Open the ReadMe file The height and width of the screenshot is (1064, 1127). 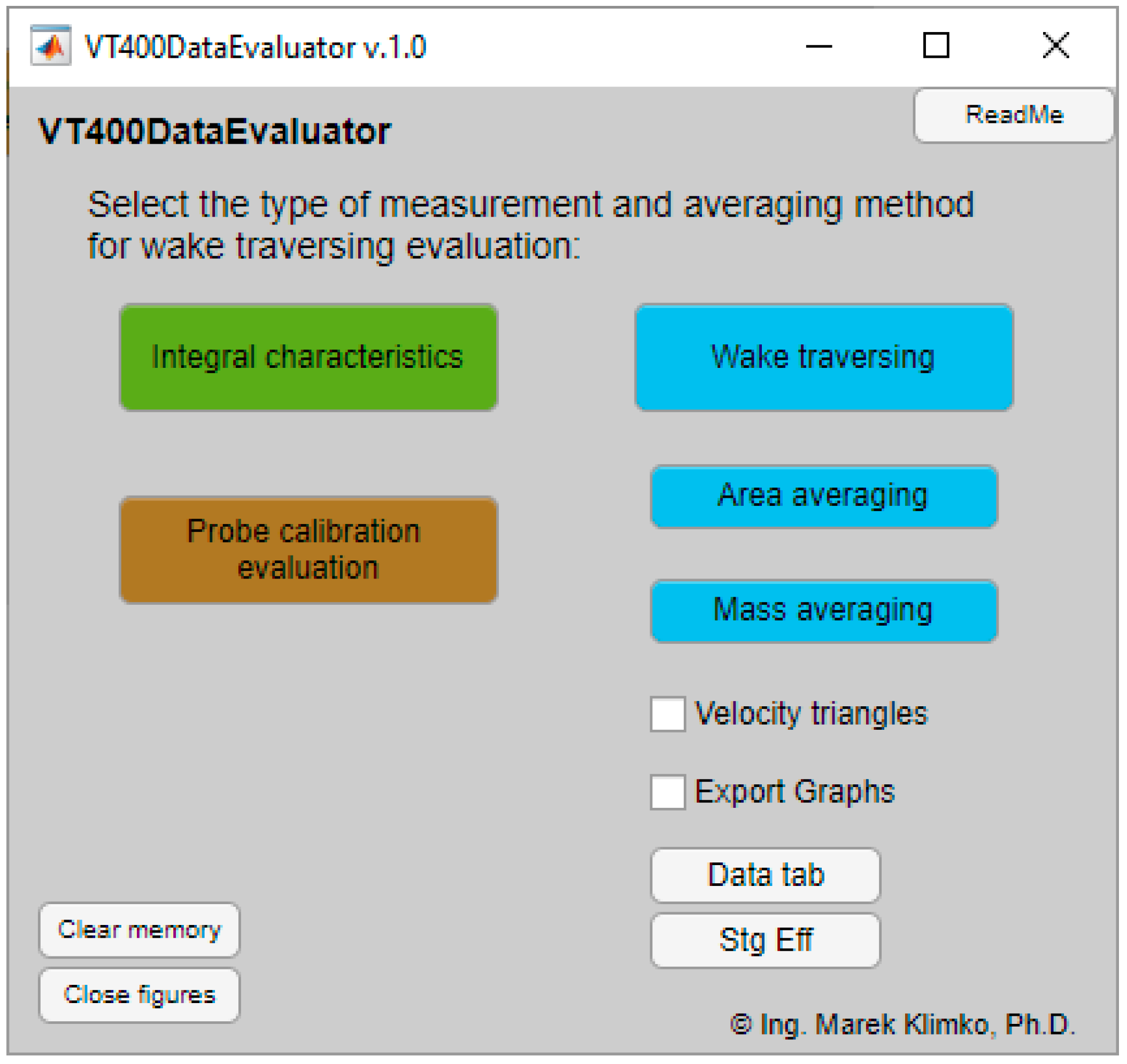1013,115
